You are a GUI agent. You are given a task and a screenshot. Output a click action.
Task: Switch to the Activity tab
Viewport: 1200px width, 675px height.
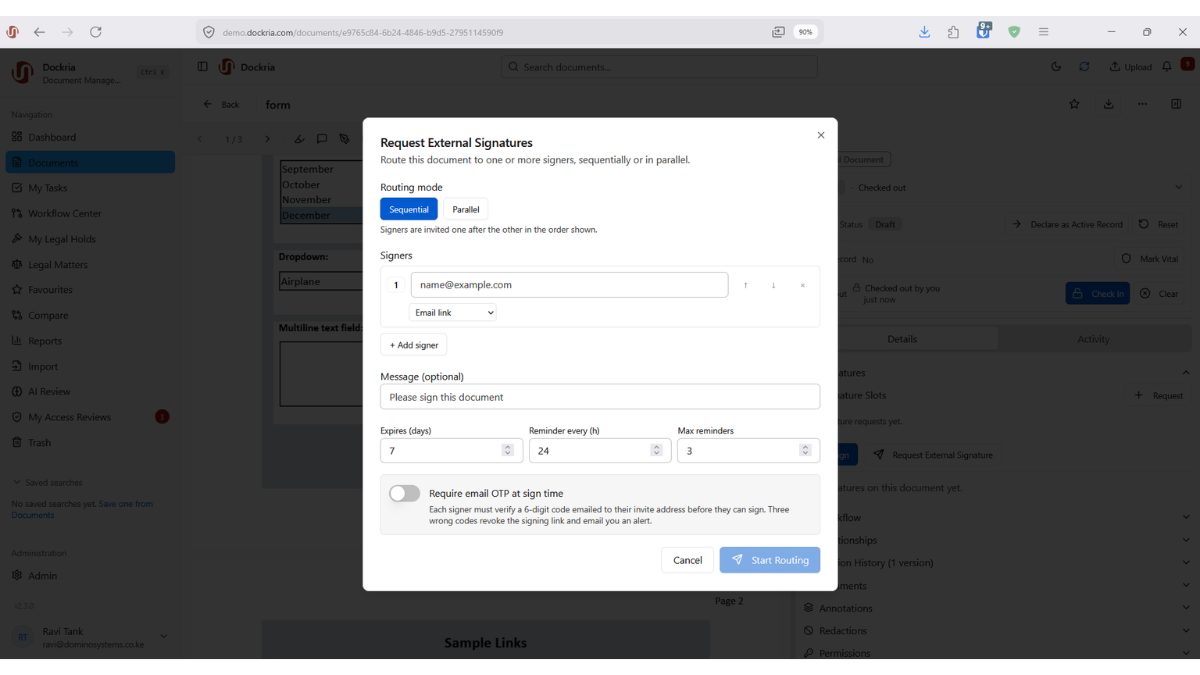(1093, 339)
